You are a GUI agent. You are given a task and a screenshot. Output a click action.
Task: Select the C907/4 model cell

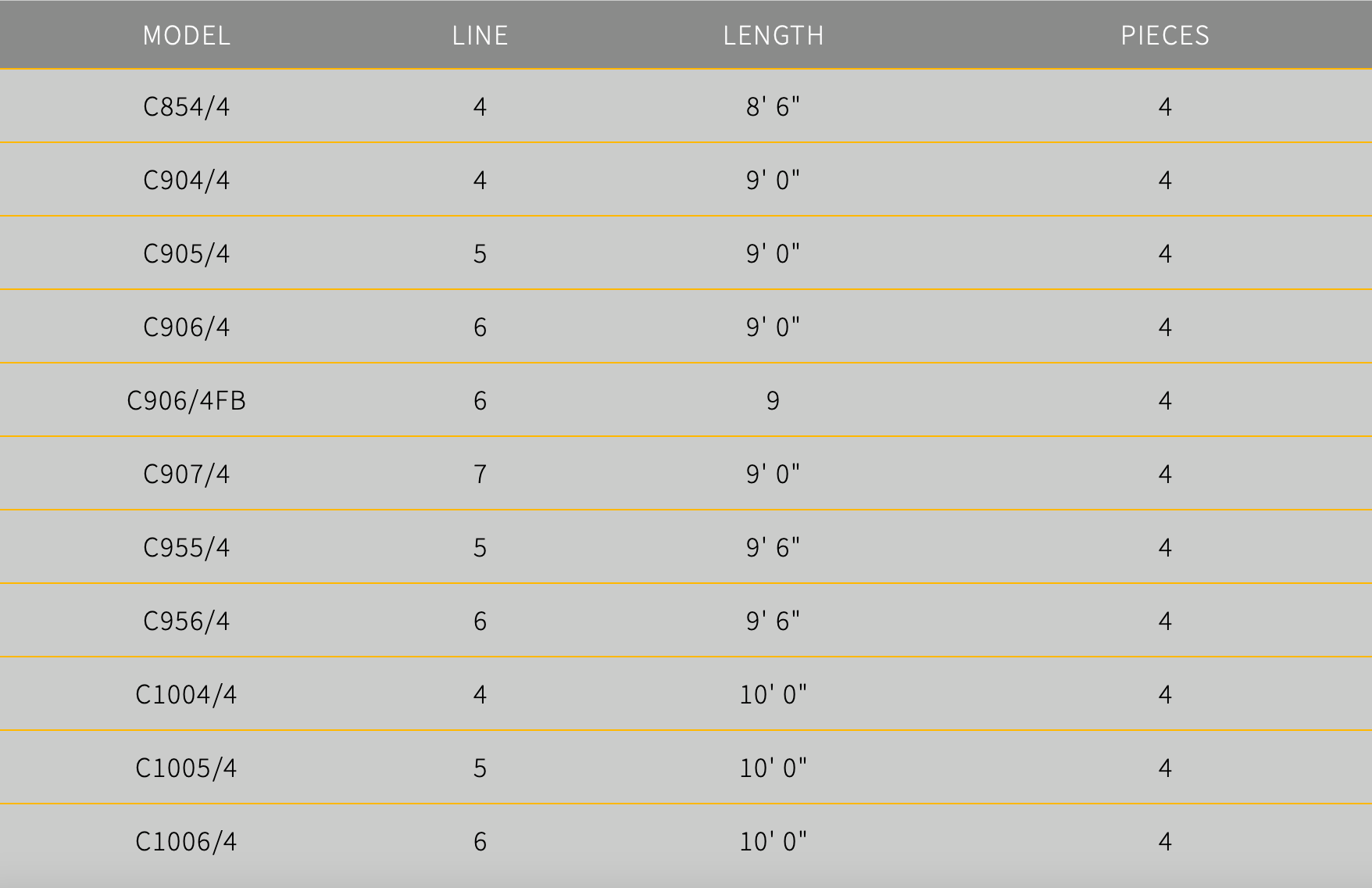click(x=187, y=474)
